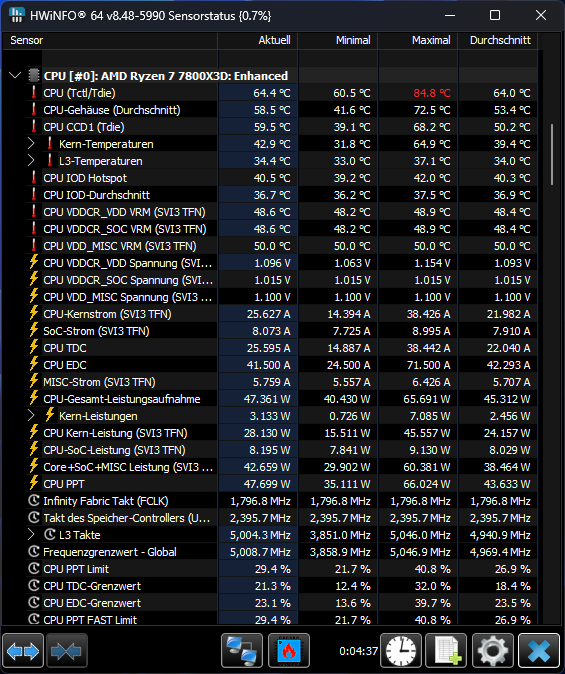Expand the L3-Temperaturen subtree
565x674 pixels.
31,160
